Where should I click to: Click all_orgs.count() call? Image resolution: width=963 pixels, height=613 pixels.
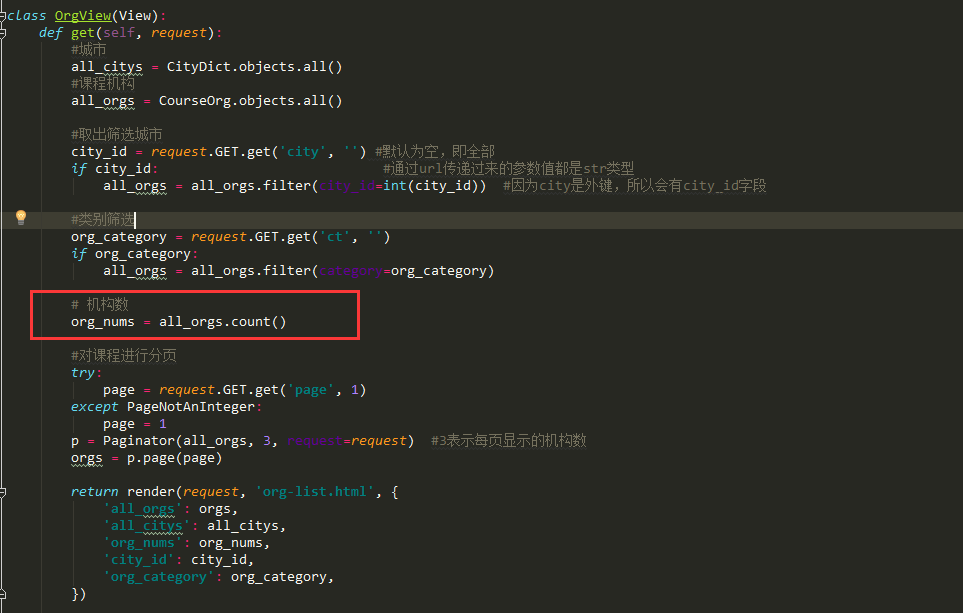(x=222, y=322)
